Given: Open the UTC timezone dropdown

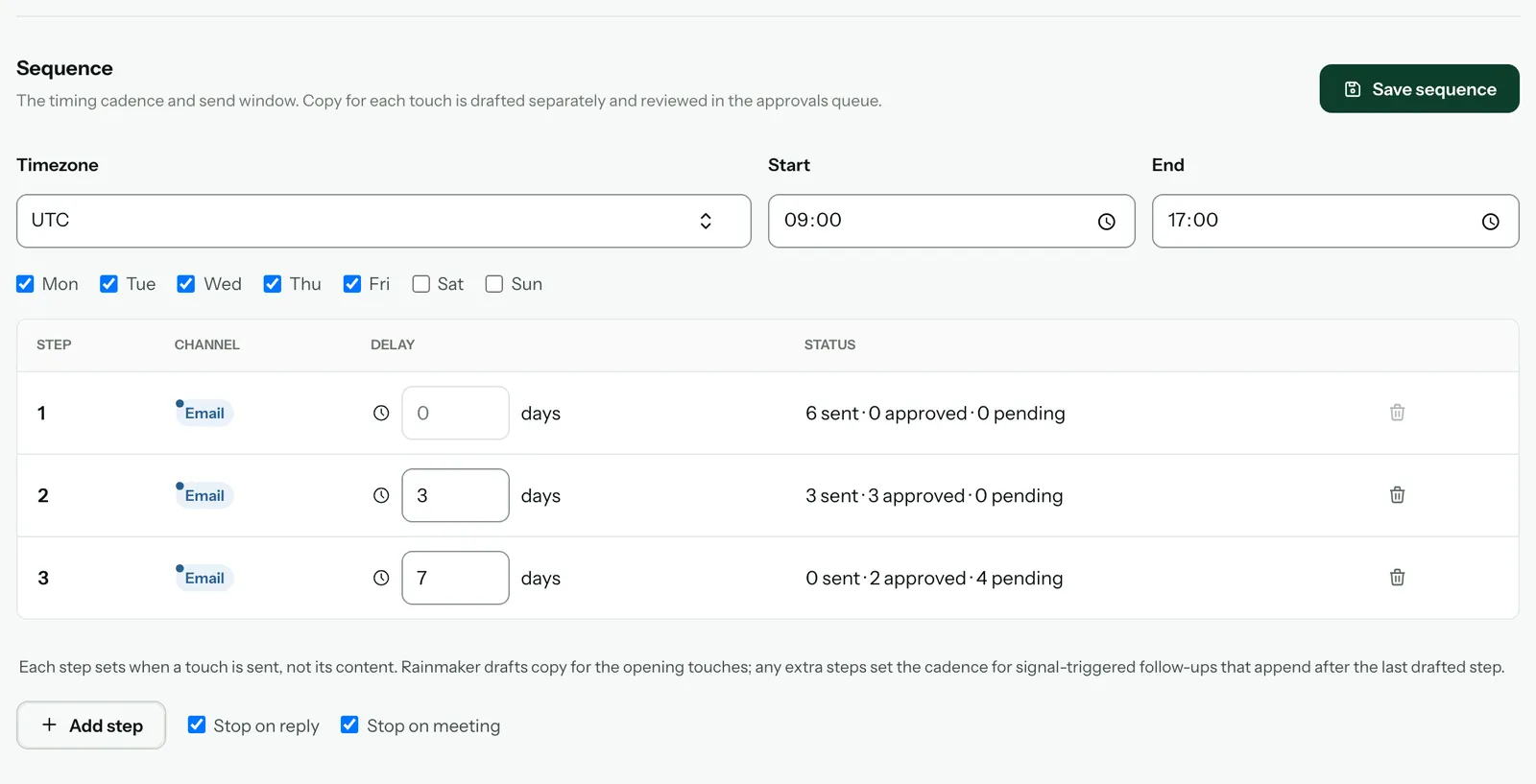Looking at the screenshot, I should [384, 221].
